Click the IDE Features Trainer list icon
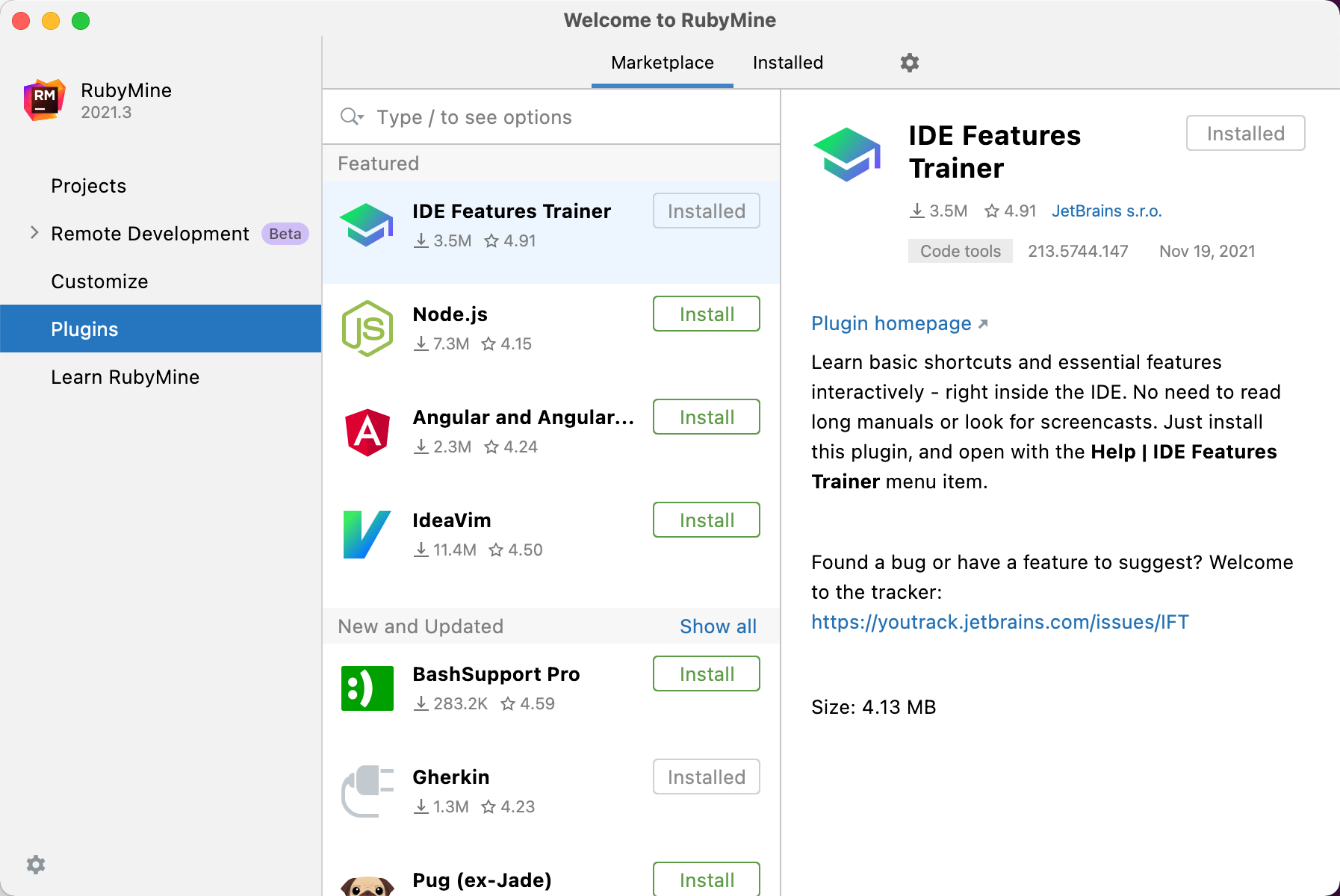This screenshot has width=1340, height=896. pyautogui.click(x=367, y=225)
